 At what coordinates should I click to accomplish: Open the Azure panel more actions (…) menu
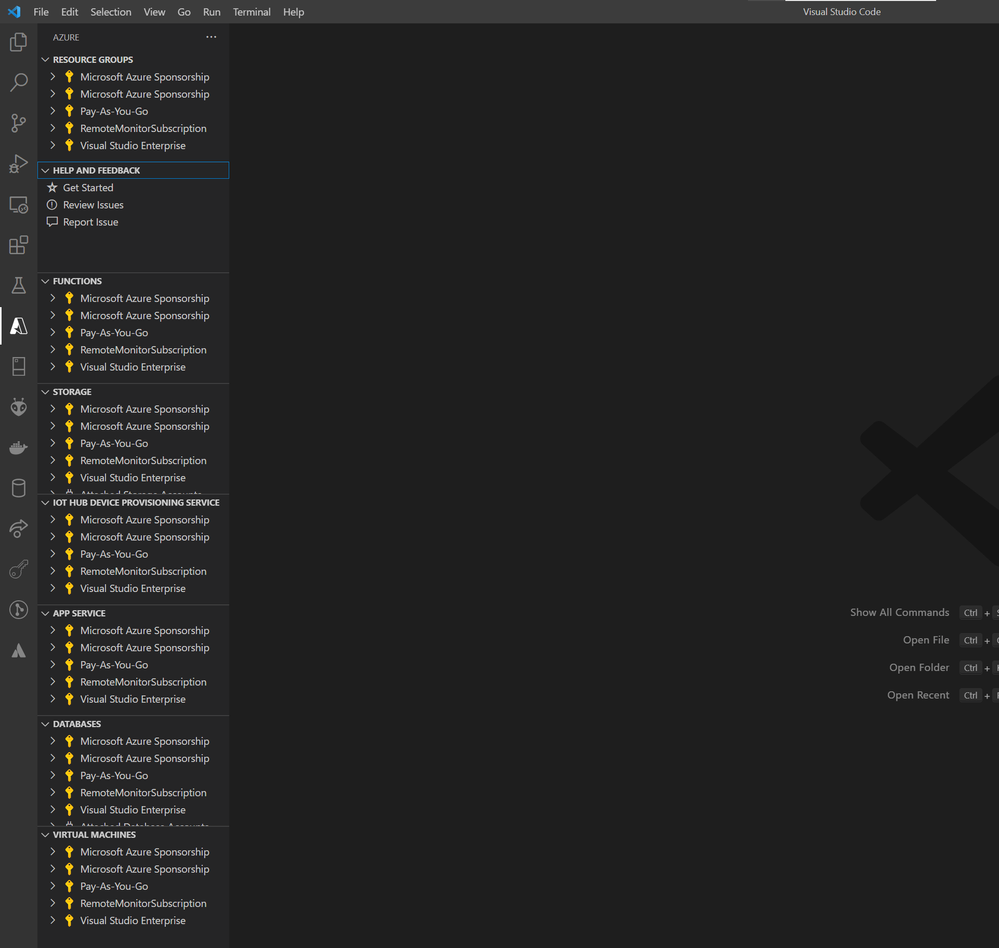pos(211,37)
